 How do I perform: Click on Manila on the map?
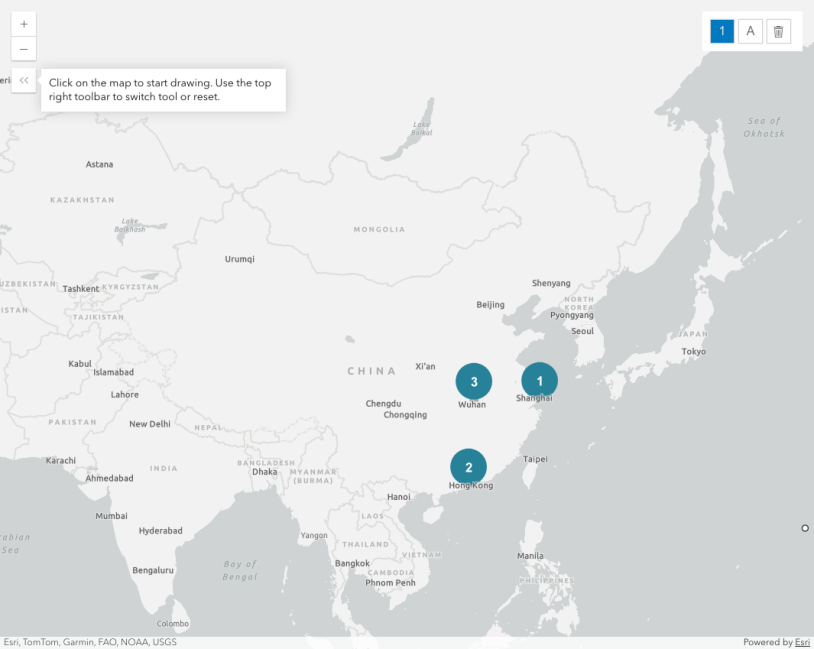[530, 555]
